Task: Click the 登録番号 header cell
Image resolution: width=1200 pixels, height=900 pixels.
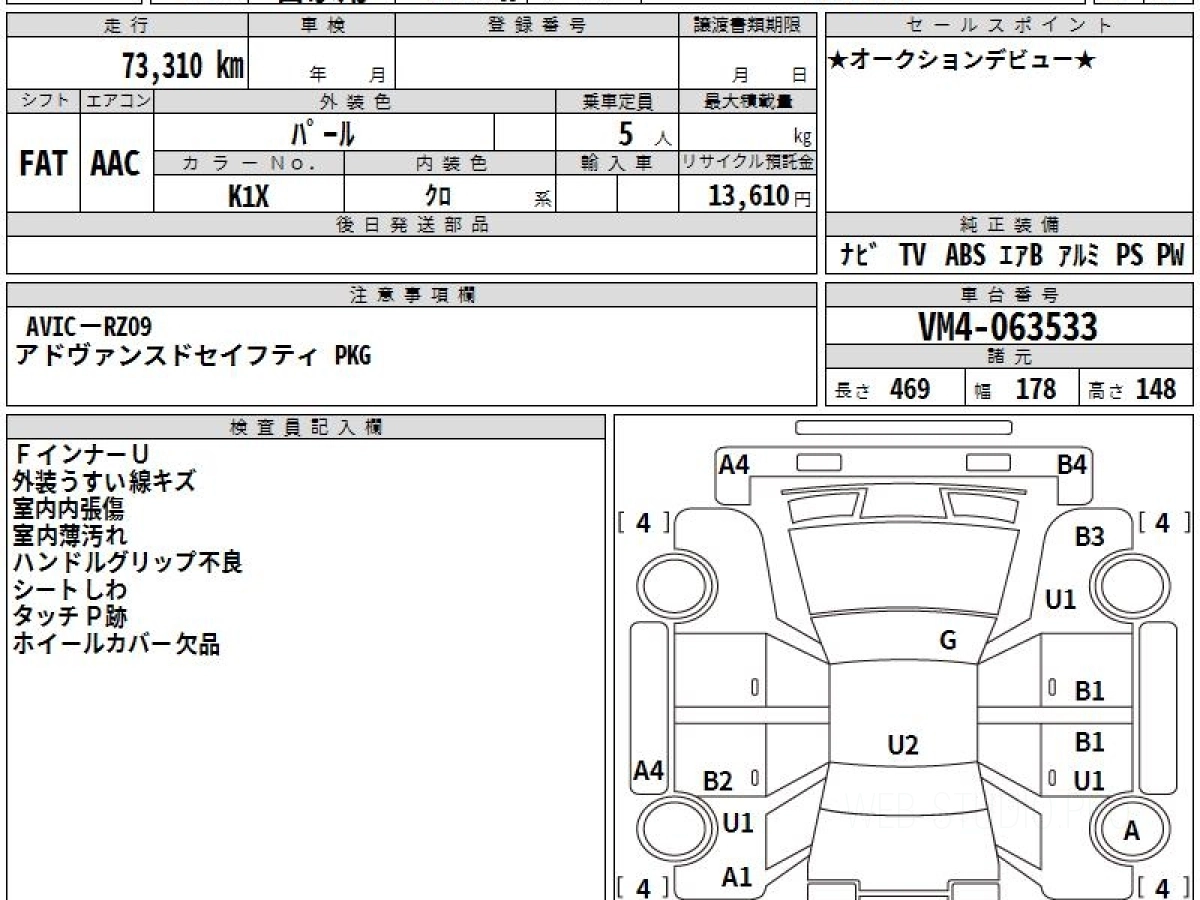Action: (537, 27)
